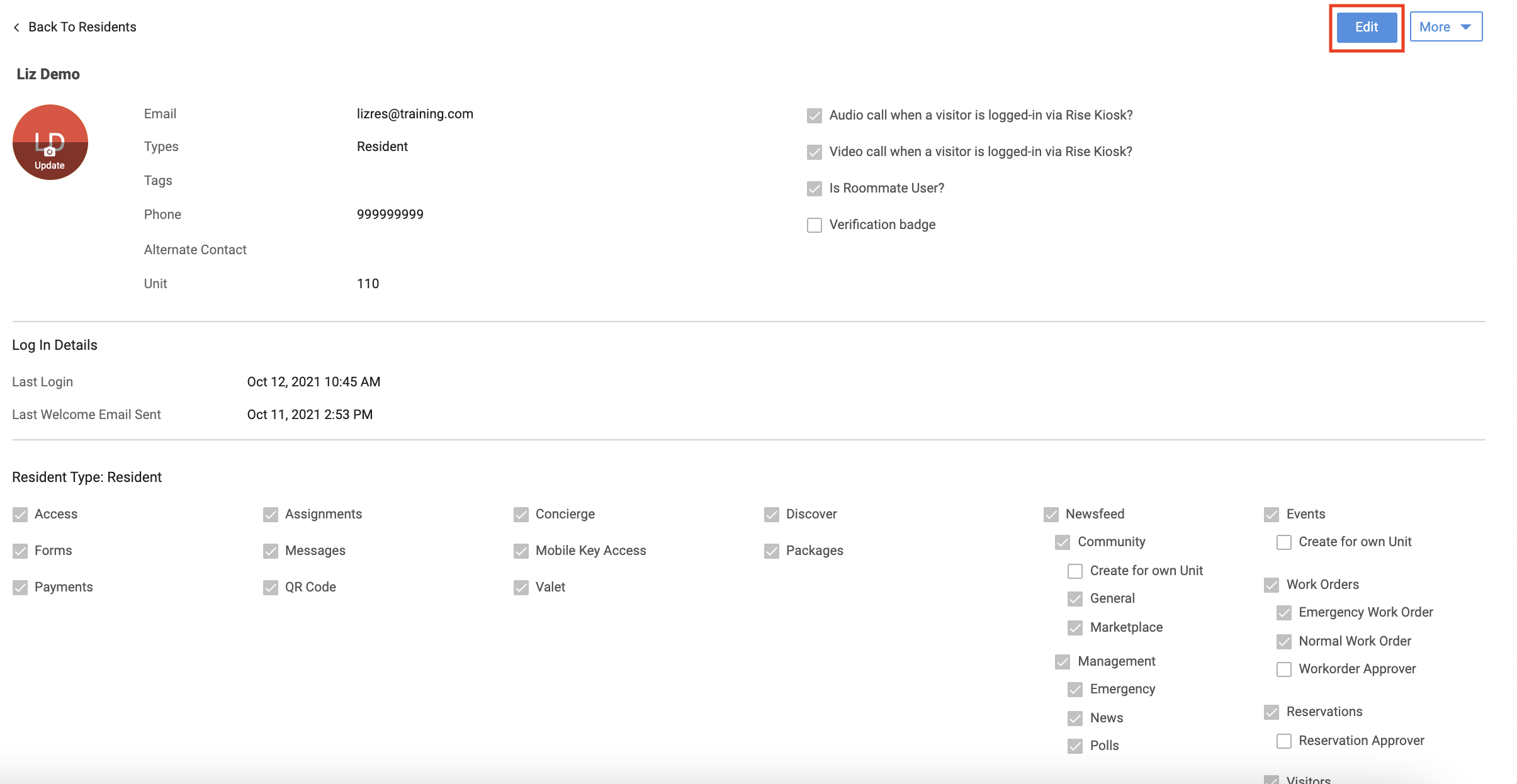Toggle the QR Code checkbox
The height and width of the screenshot is (784, 1517).
coord(271,588)
